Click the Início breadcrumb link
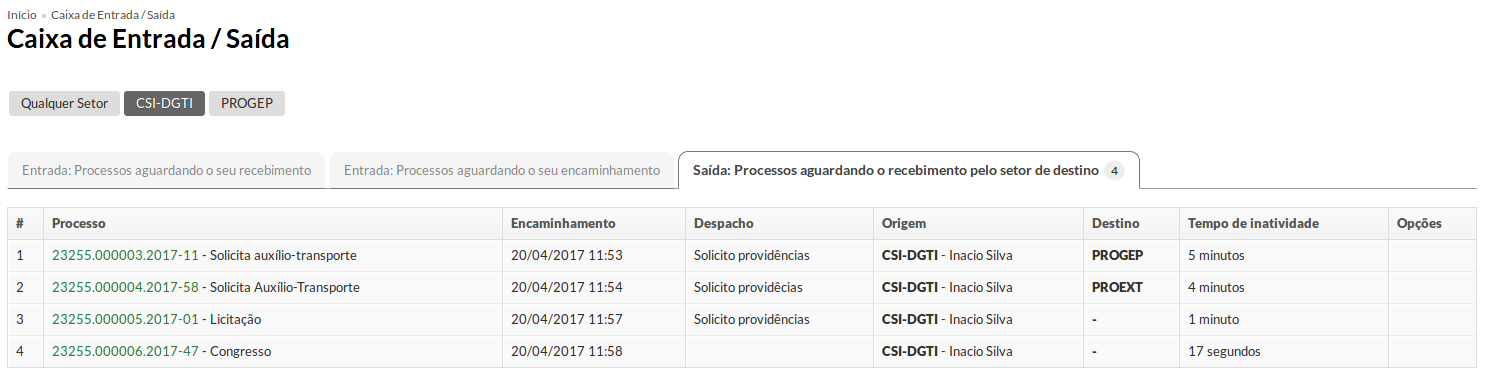This screenshot has height=376, width=1493. [22, 15]
